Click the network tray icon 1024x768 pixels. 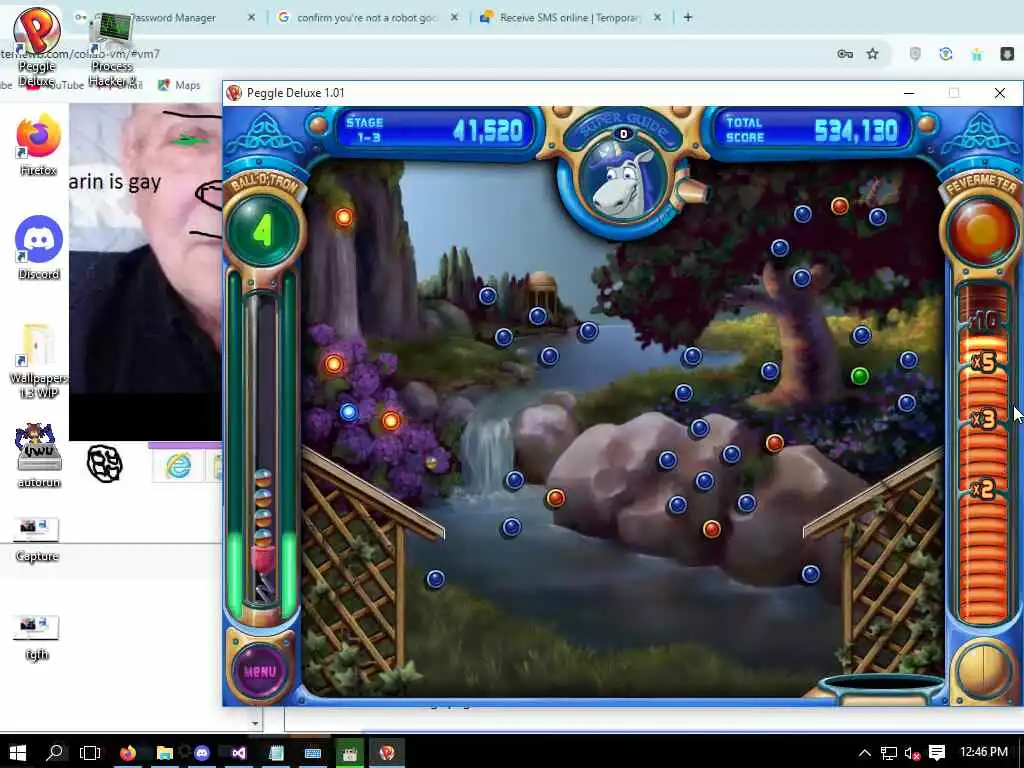click(889, 753)
